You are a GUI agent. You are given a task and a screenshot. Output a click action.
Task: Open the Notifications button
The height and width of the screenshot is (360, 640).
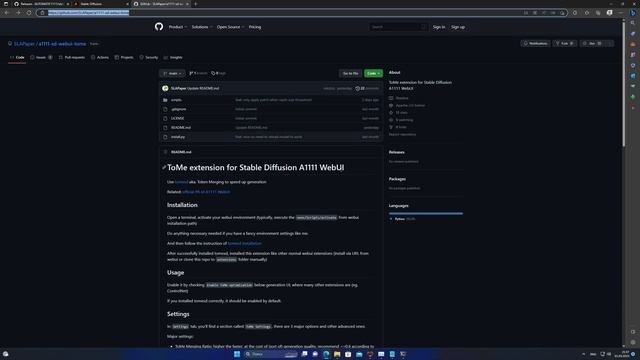click(535, 43)
